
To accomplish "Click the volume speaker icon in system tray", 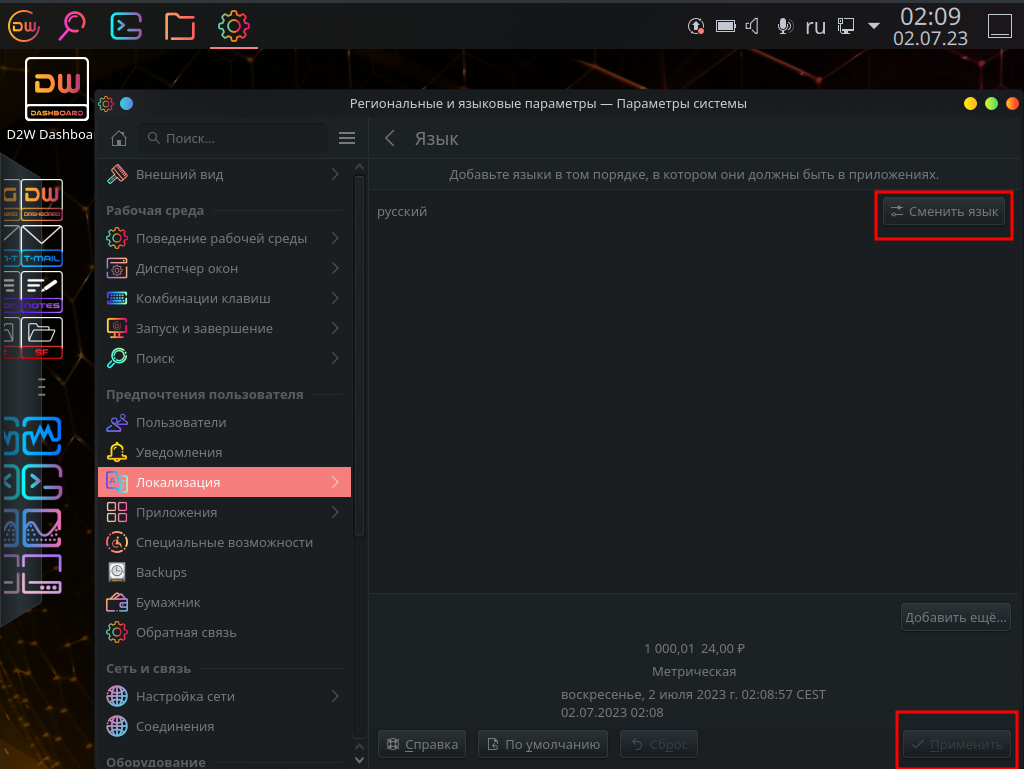I will (753, 26).
